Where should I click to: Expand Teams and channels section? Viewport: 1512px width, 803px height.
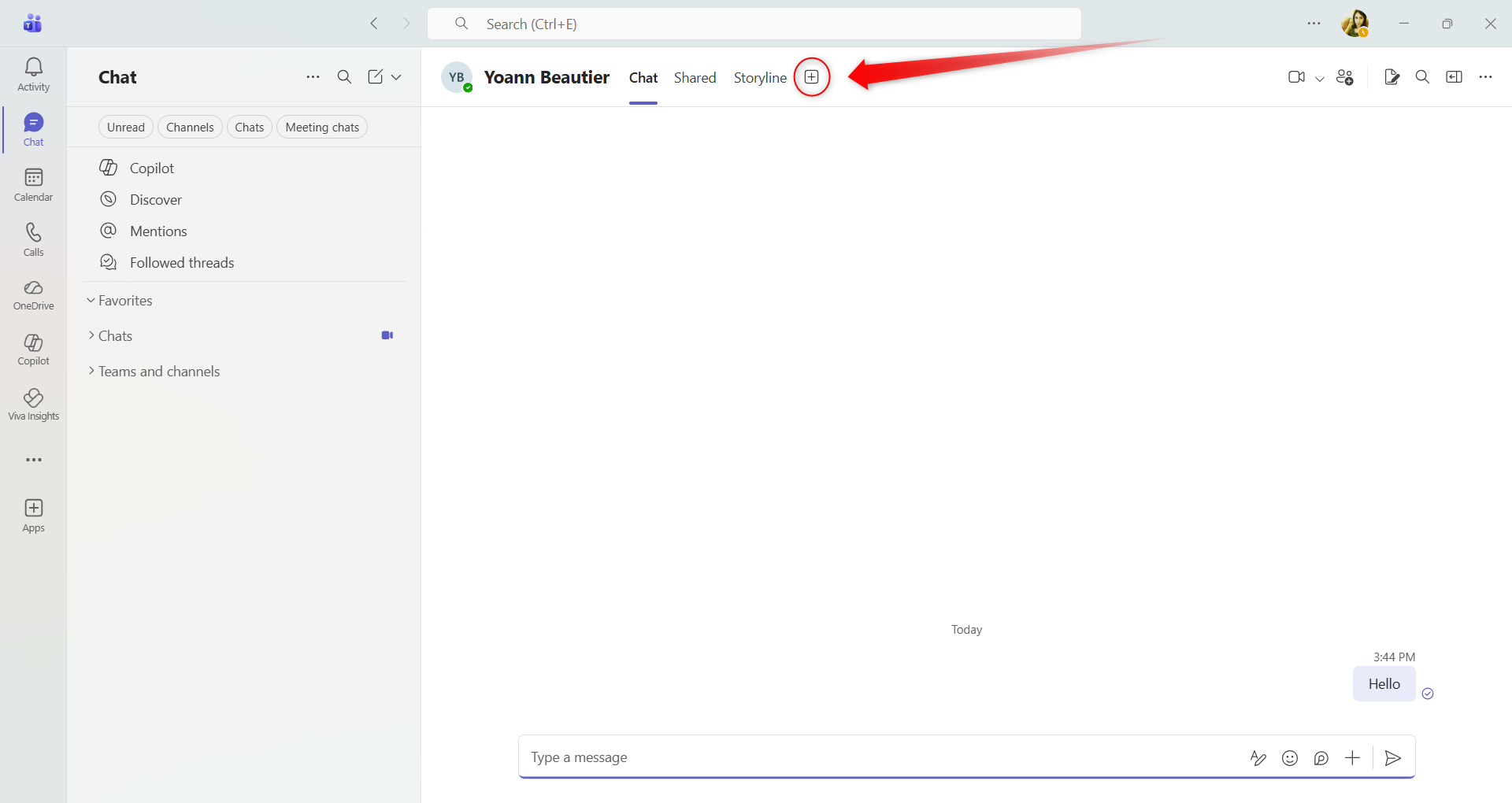[154, 372]
